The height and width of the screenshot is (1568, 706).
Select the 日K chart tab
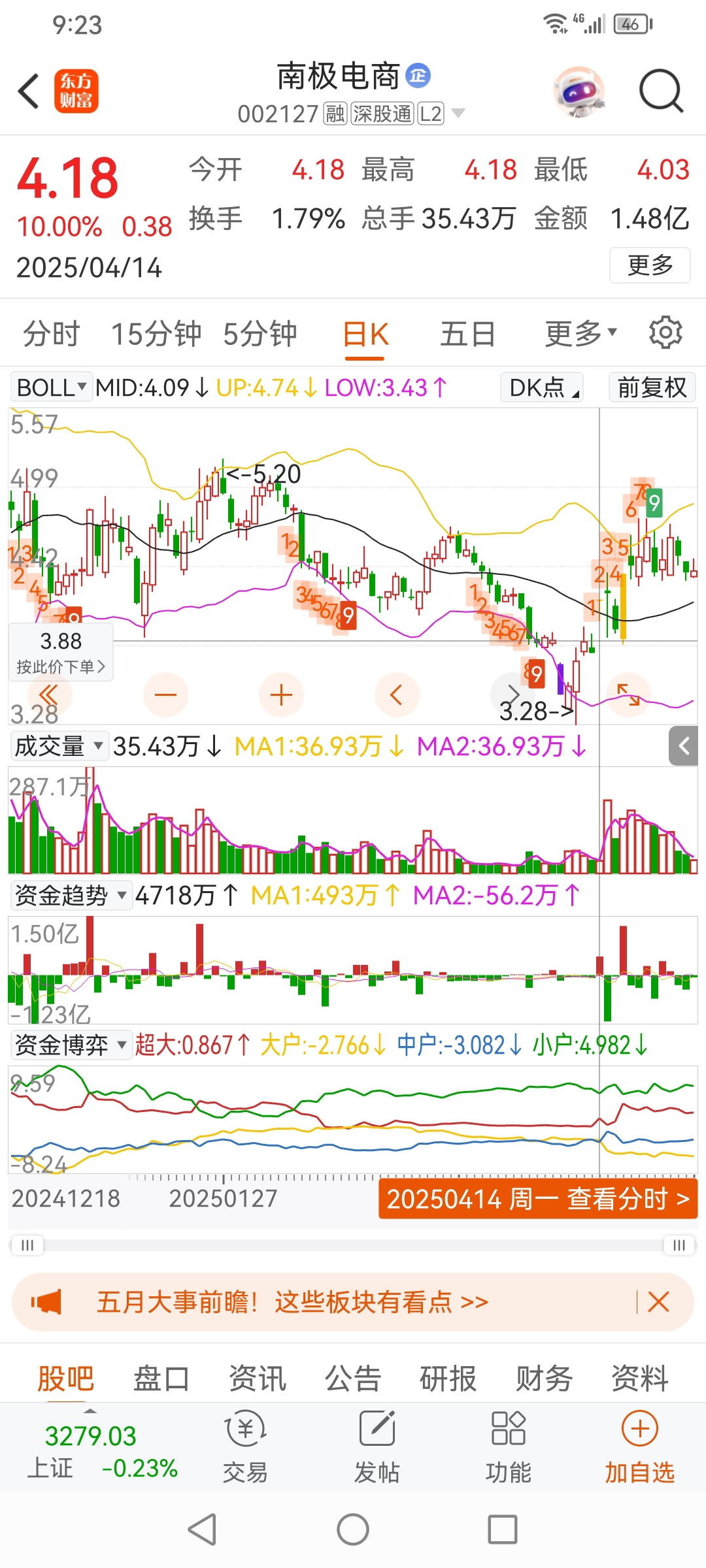(x=365, y=333)
